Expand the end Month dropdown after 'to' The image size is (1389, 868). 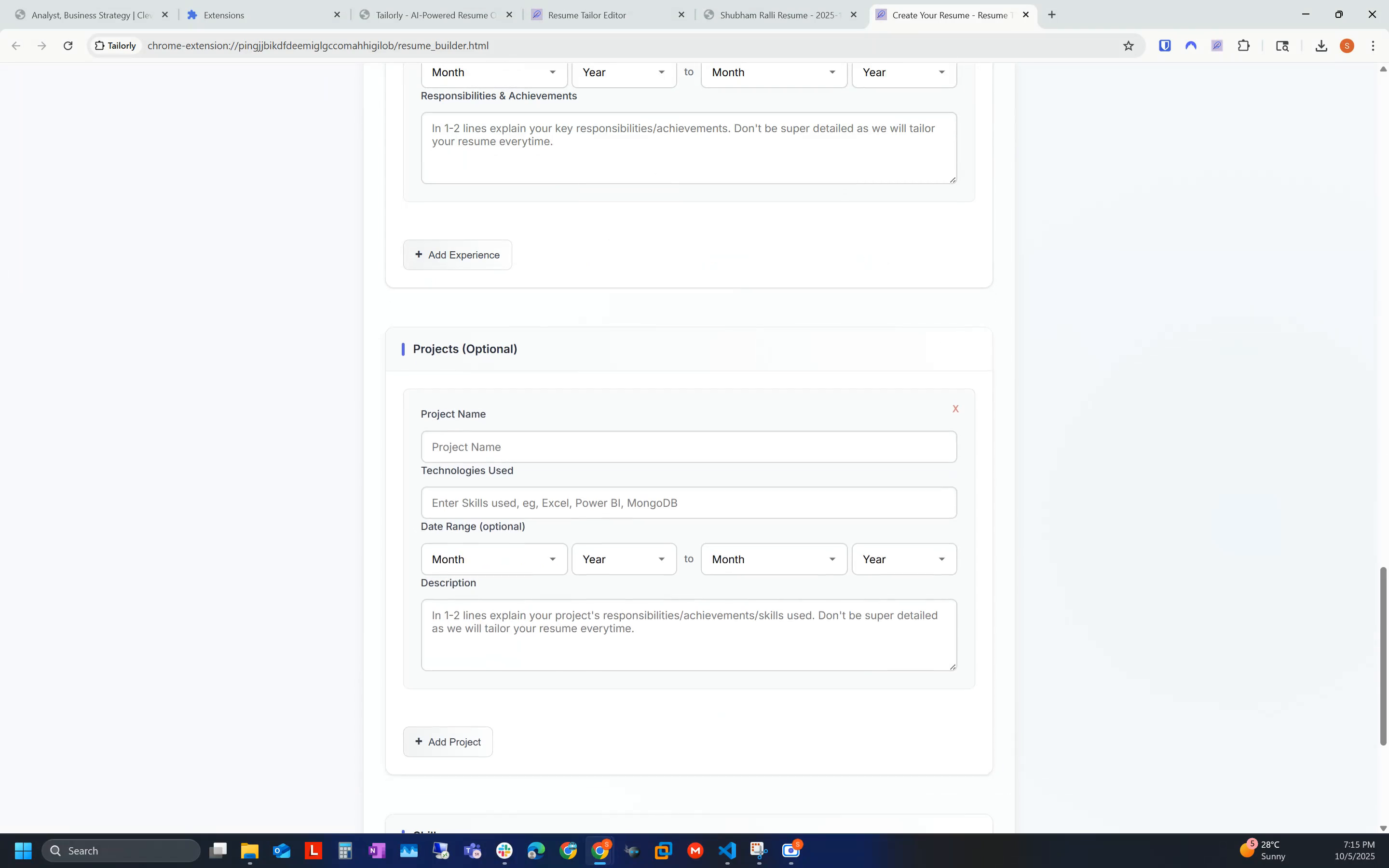[x=773, y=558]
